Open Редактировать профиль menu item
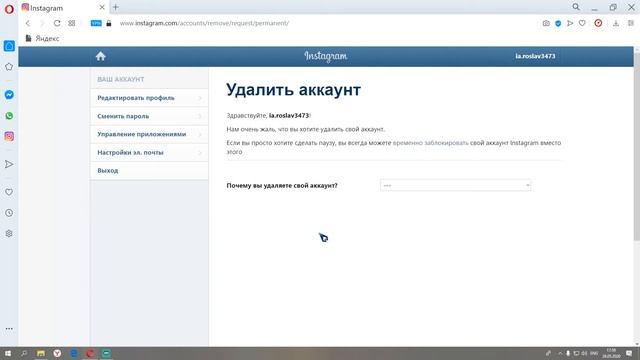640x360 pixels. point(149,98)
